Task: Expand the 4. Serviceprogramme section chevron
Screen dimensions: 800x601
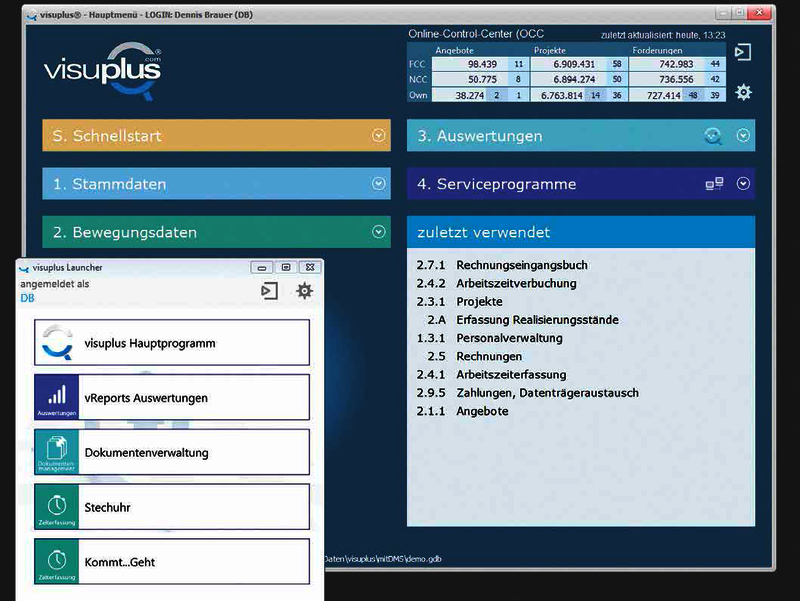Action: (x=743, y=184)
